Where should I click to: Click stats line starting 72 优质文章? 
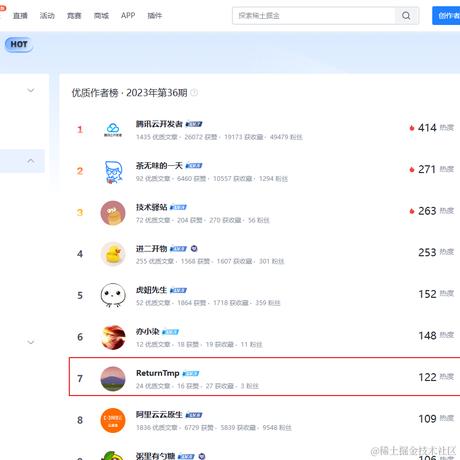point(203,220)
